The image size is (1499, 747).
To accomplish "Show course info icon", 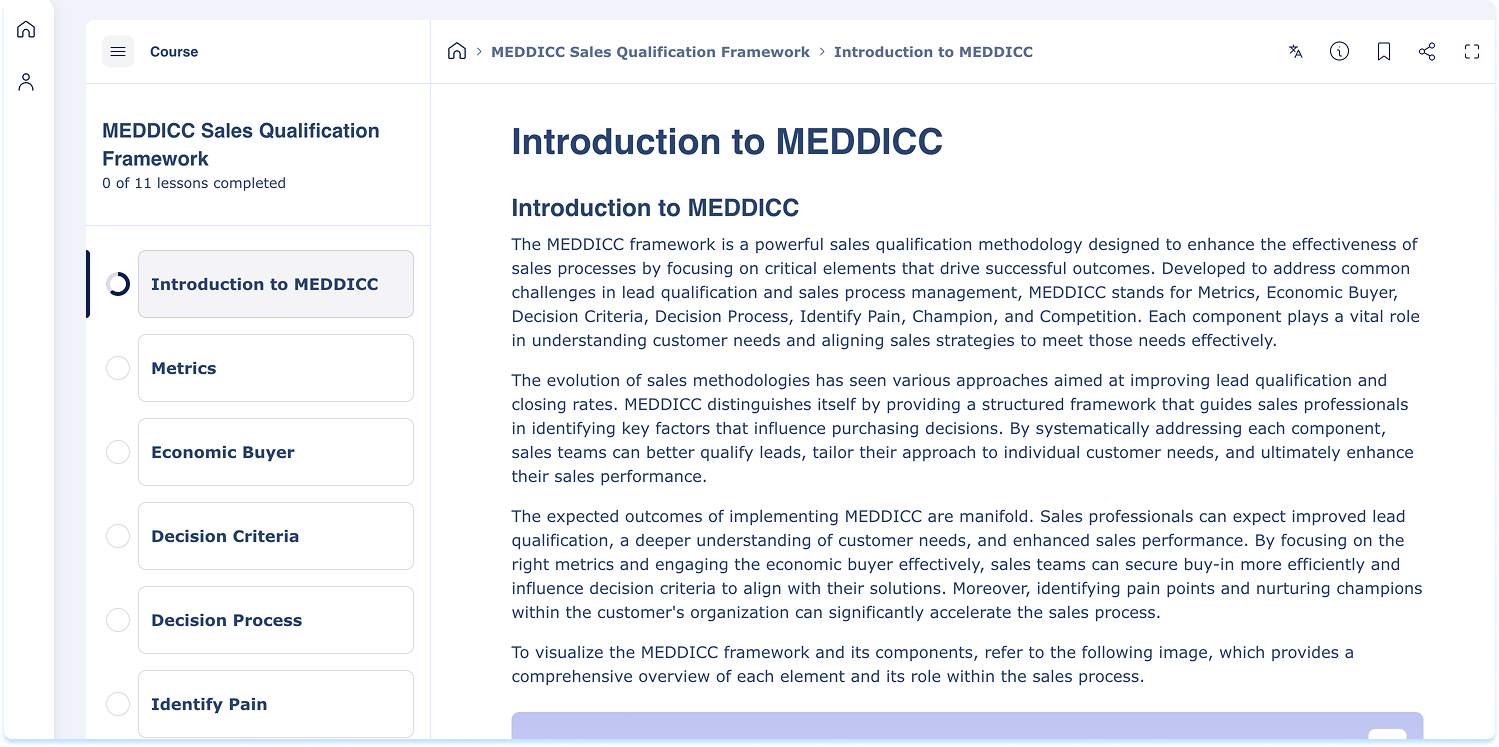I will click(x=1339, y=52).
